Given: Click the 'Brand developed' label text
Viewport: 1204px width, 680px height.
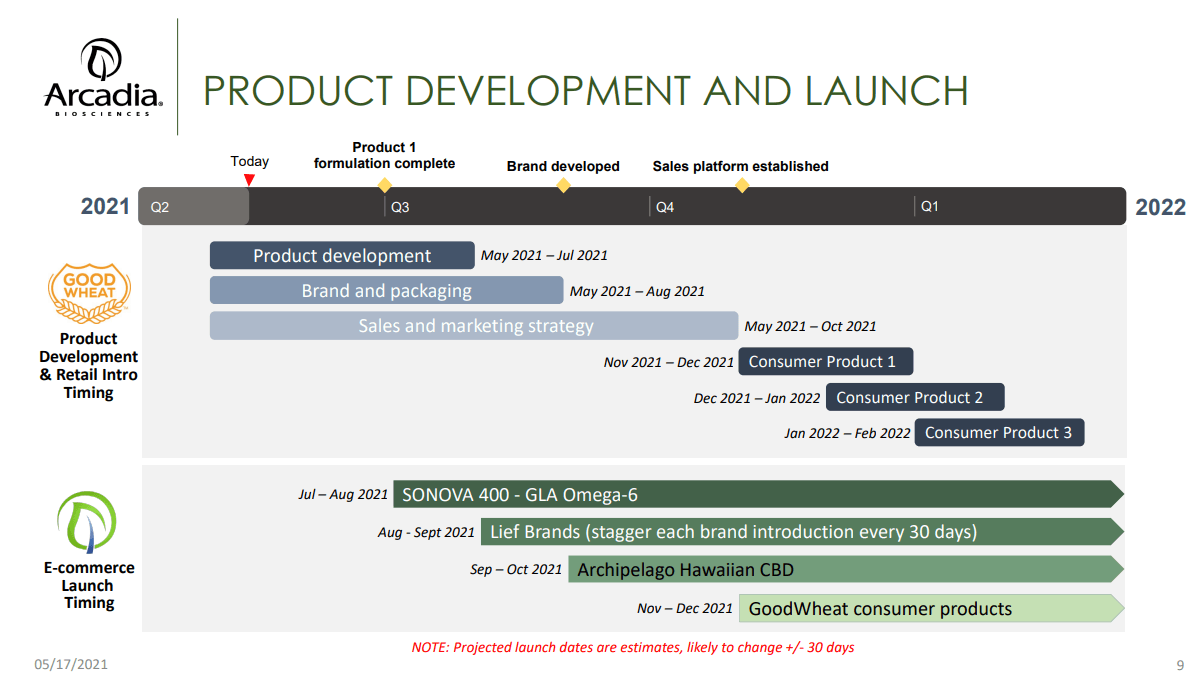Looking at the screenshot, I should (x=563, y=166).
